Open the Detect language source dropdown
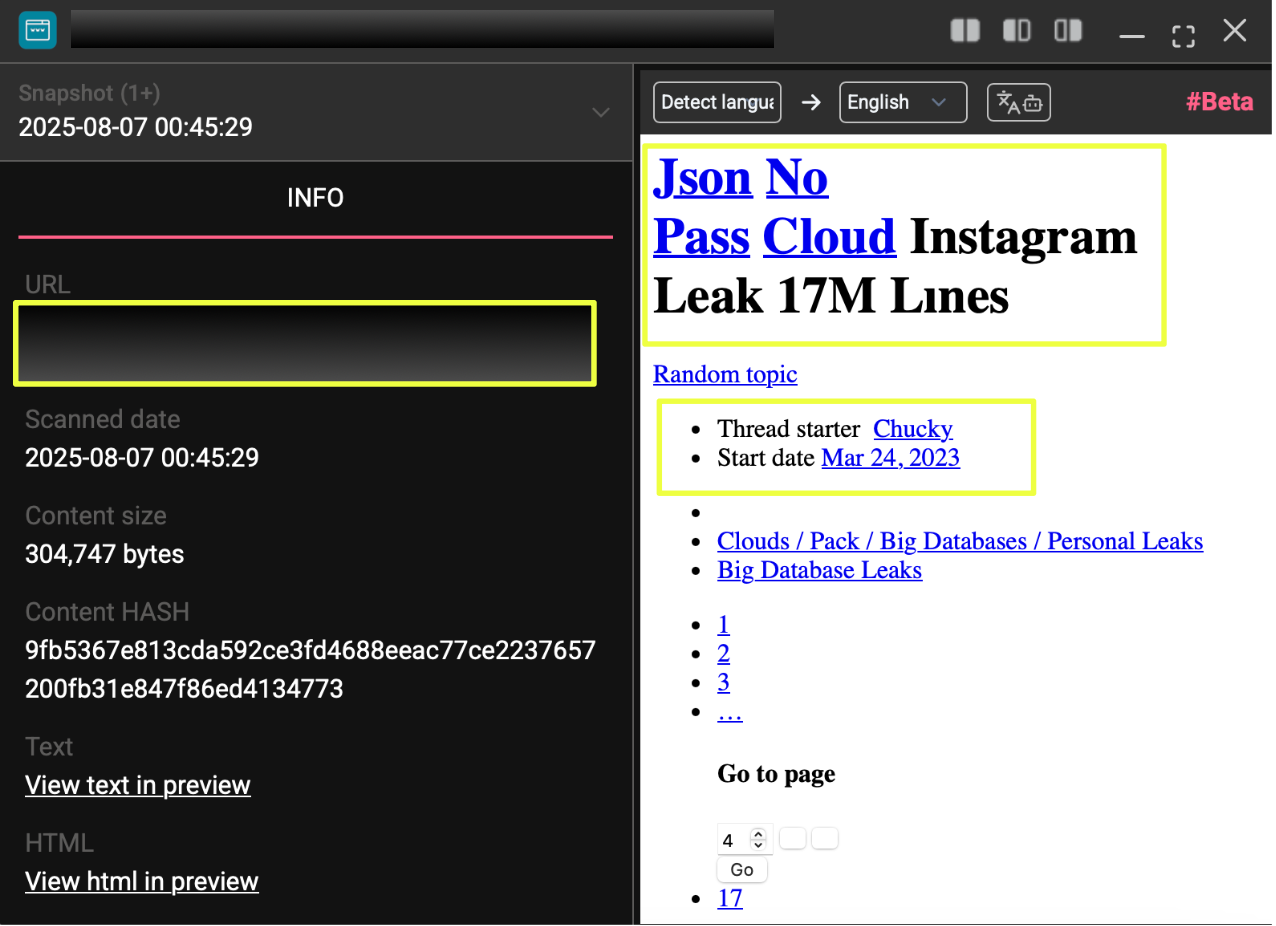The width and height of the screenshot is (1276, 926). click(717, 102)
